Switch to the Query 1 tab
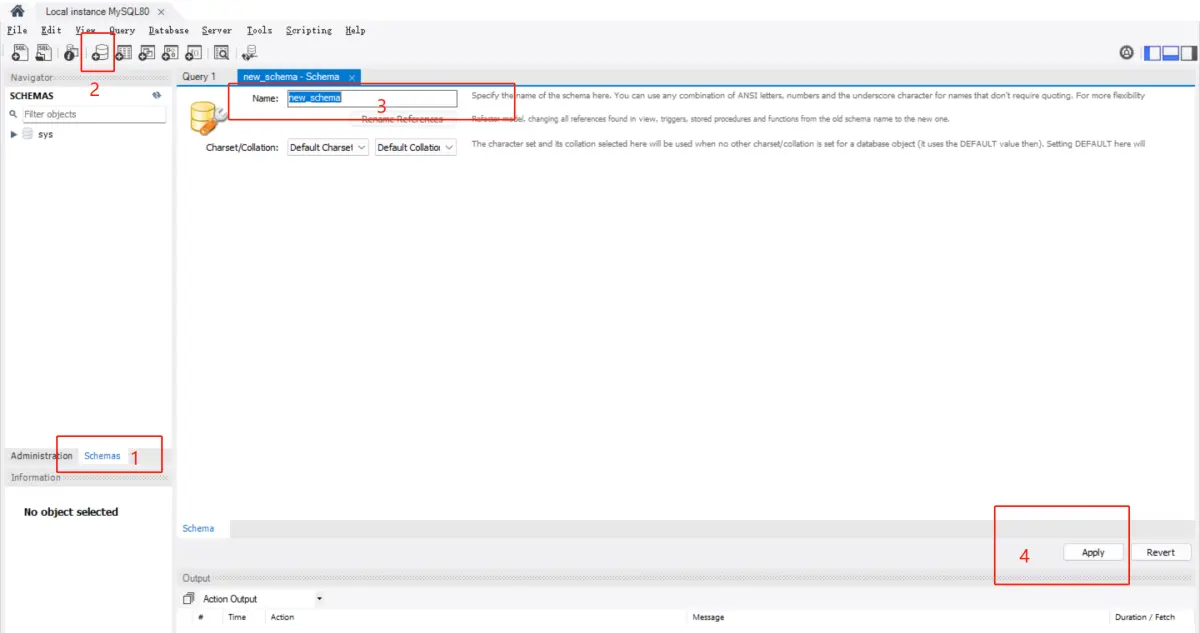1200x633 pixels. (199, 77)
